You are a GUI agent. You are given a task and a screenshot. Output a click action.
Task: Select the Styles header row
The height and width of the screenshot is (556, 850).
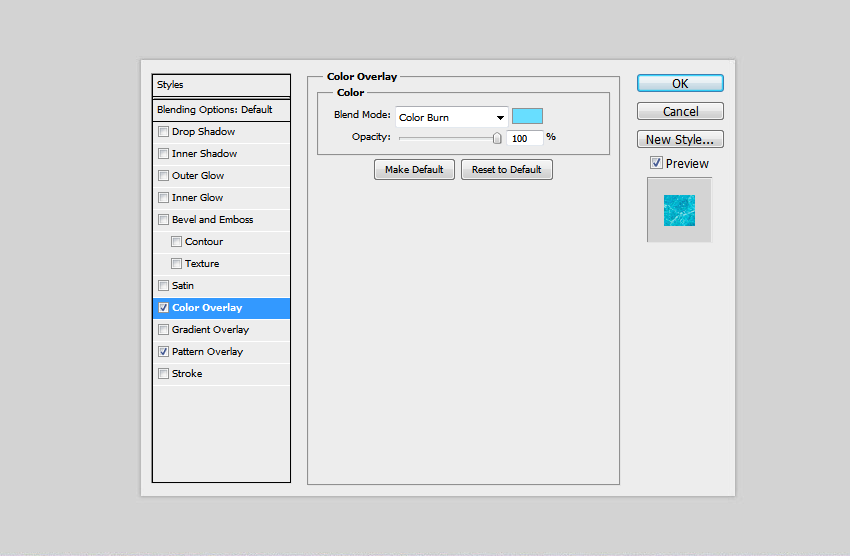click(x=221, y=85)
